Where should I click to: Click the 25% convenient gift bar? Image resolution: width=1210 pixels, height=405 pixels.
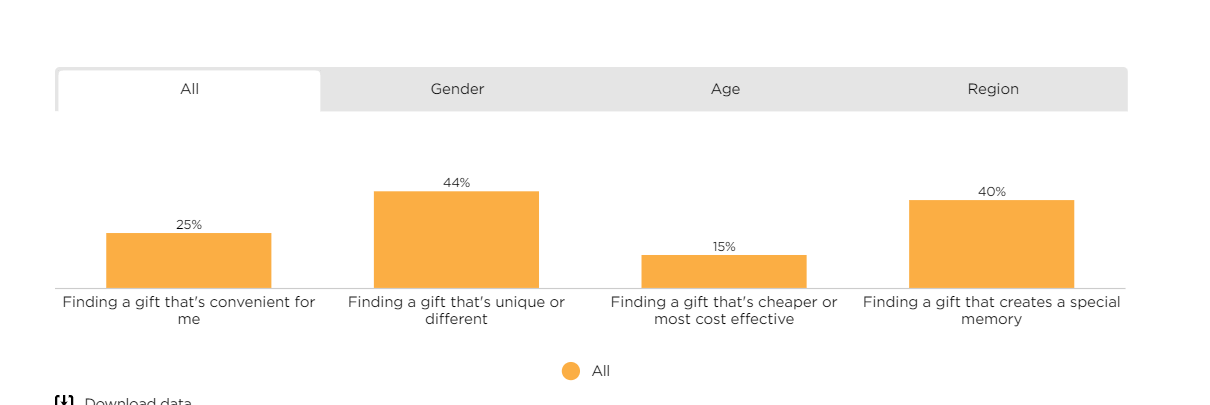tap(189, 261)
